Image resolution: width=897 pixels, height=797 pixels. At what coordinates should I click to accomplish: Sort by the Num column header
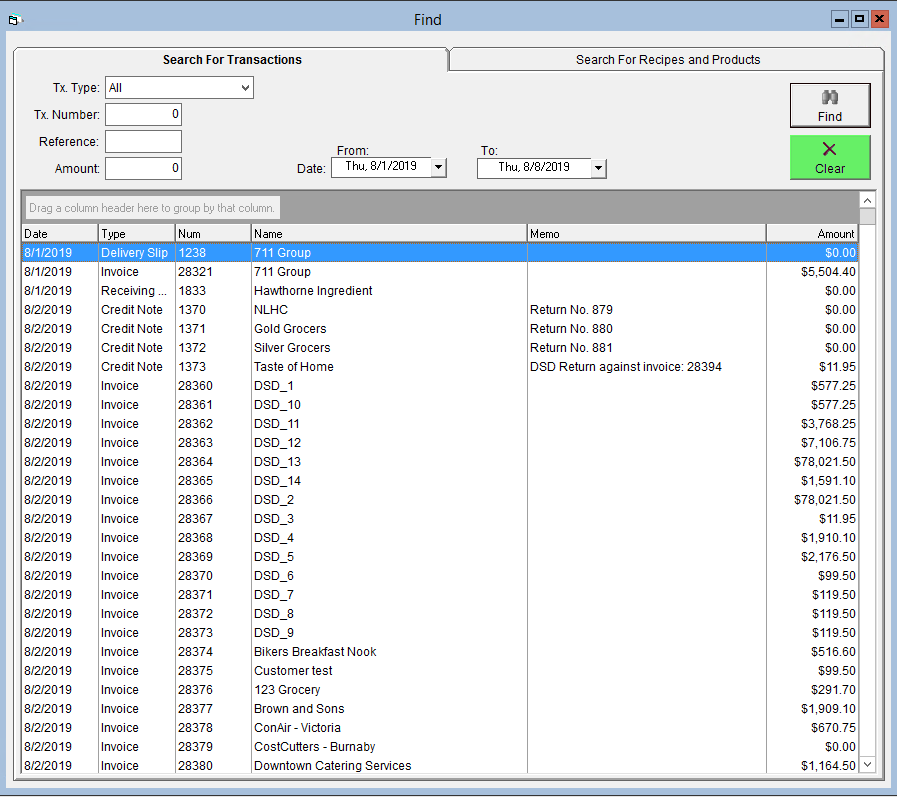(x=213, y=233)
